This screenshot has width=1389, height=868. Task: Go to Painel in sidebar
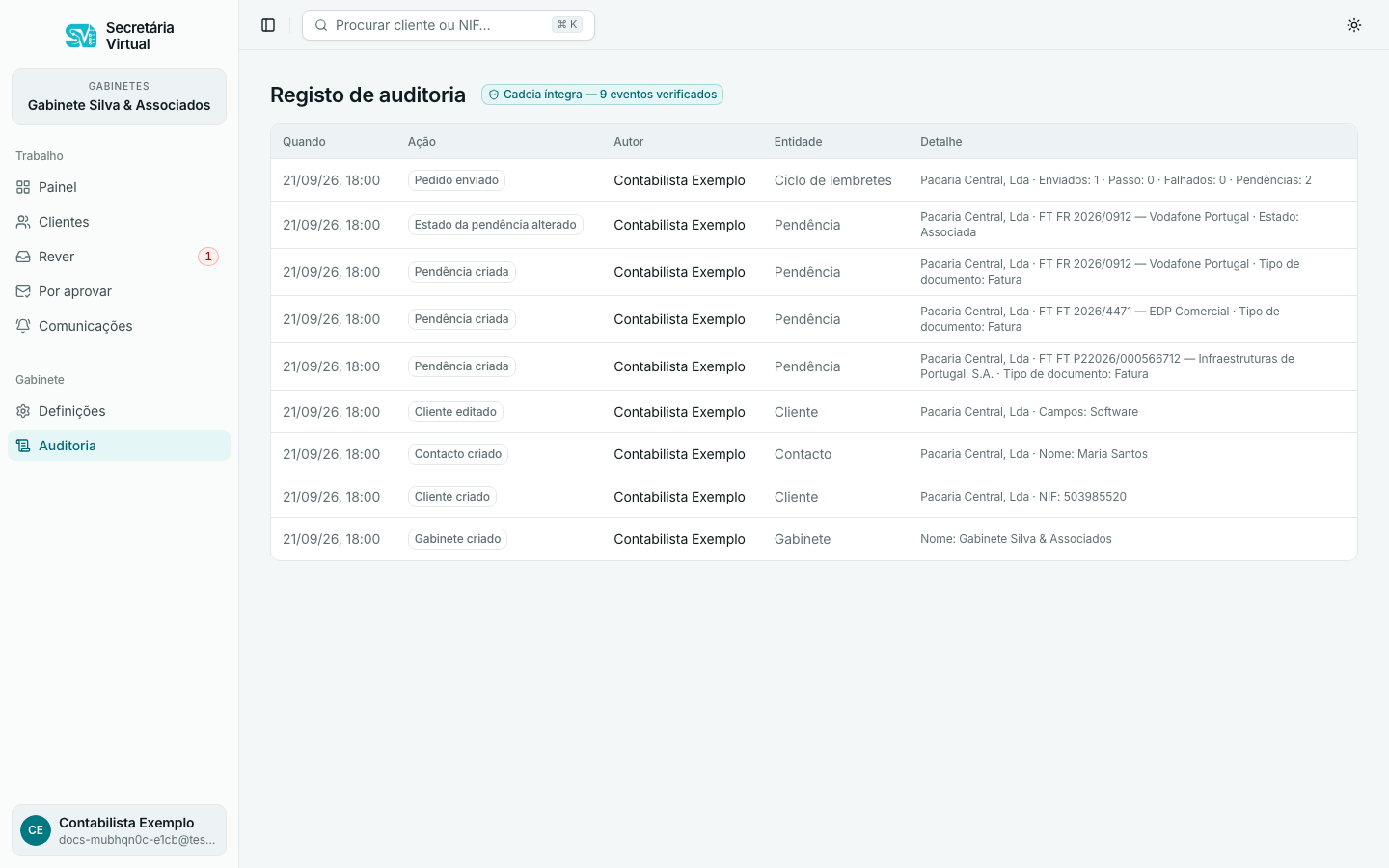[x=119, y=187]
